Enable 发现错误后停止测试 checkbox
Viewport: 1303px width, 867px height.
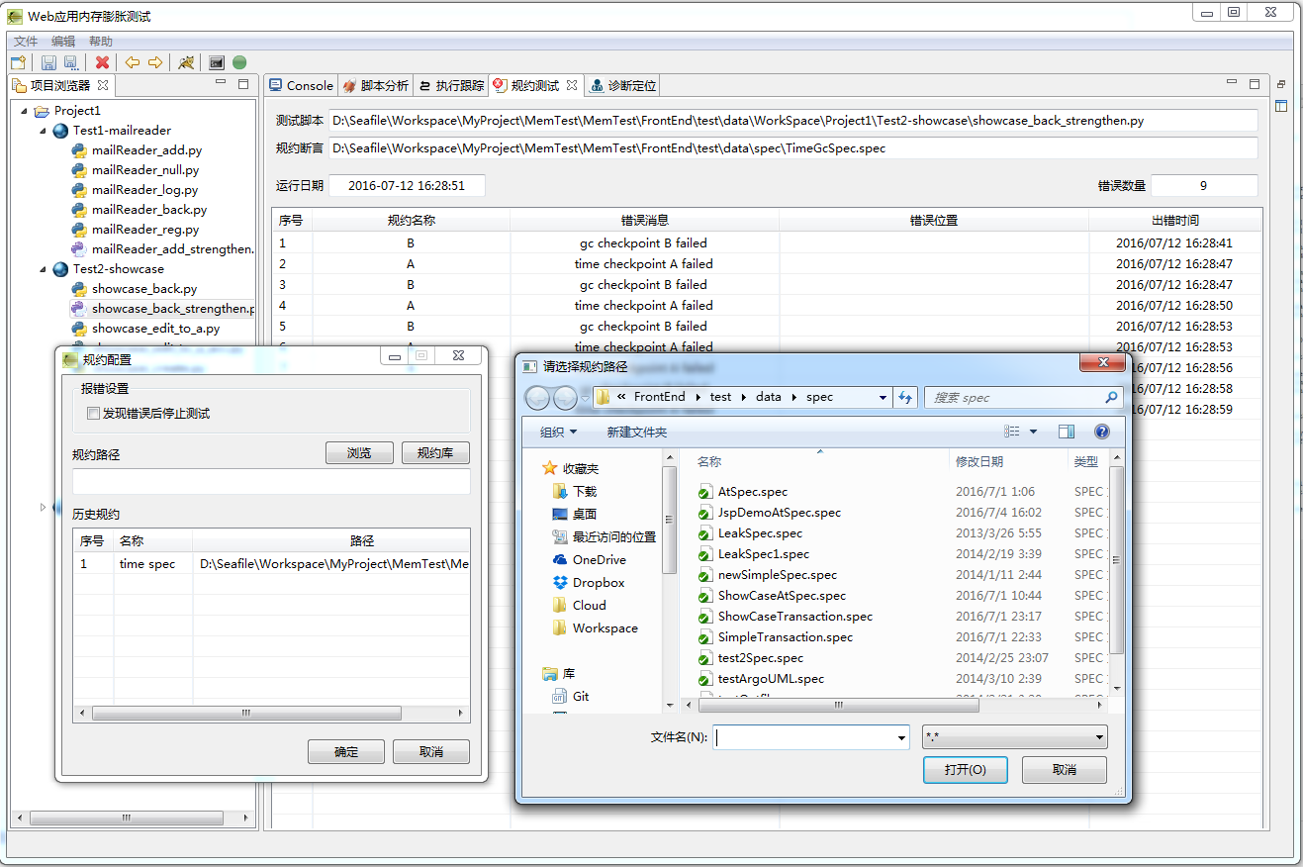pos(94,413)
